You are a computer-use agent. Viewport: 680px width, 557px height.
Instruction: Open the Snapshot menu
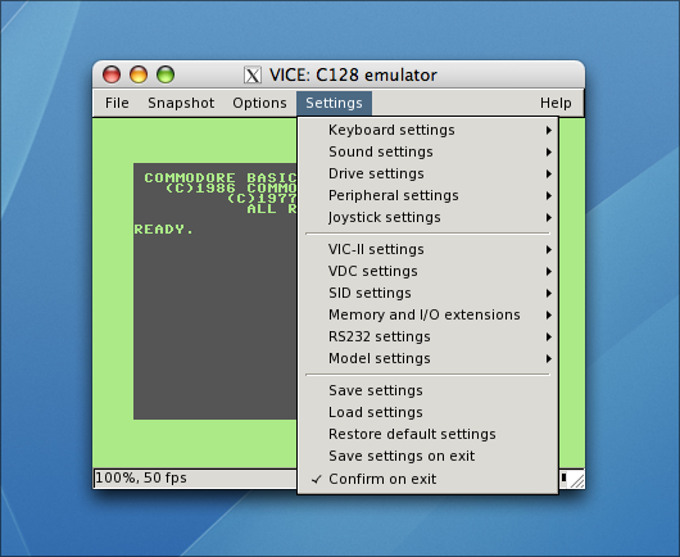tap(181, 103)
